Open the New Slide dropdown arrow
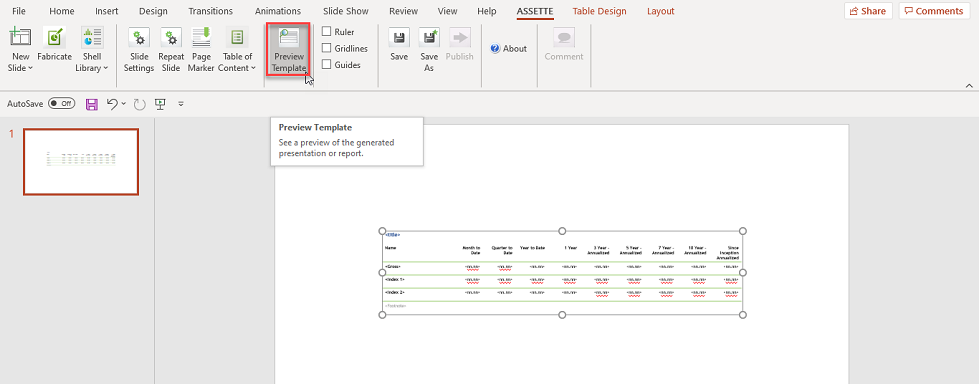The height and width of the screenshot is (384, 979). [x=31, y=68]
